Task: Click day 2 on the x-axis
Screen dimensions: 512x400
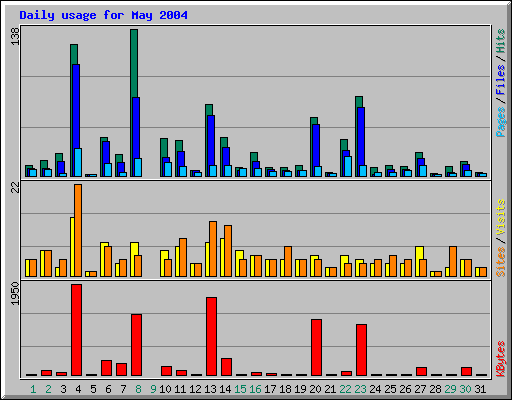Action: (x=48, y=389)
